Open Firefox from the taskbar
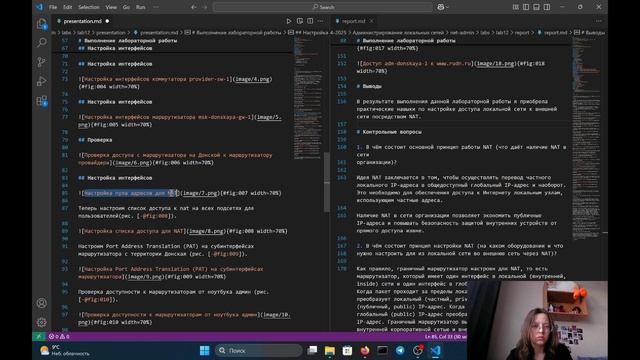Screen dimensions: 640x360 pos(365,350)
